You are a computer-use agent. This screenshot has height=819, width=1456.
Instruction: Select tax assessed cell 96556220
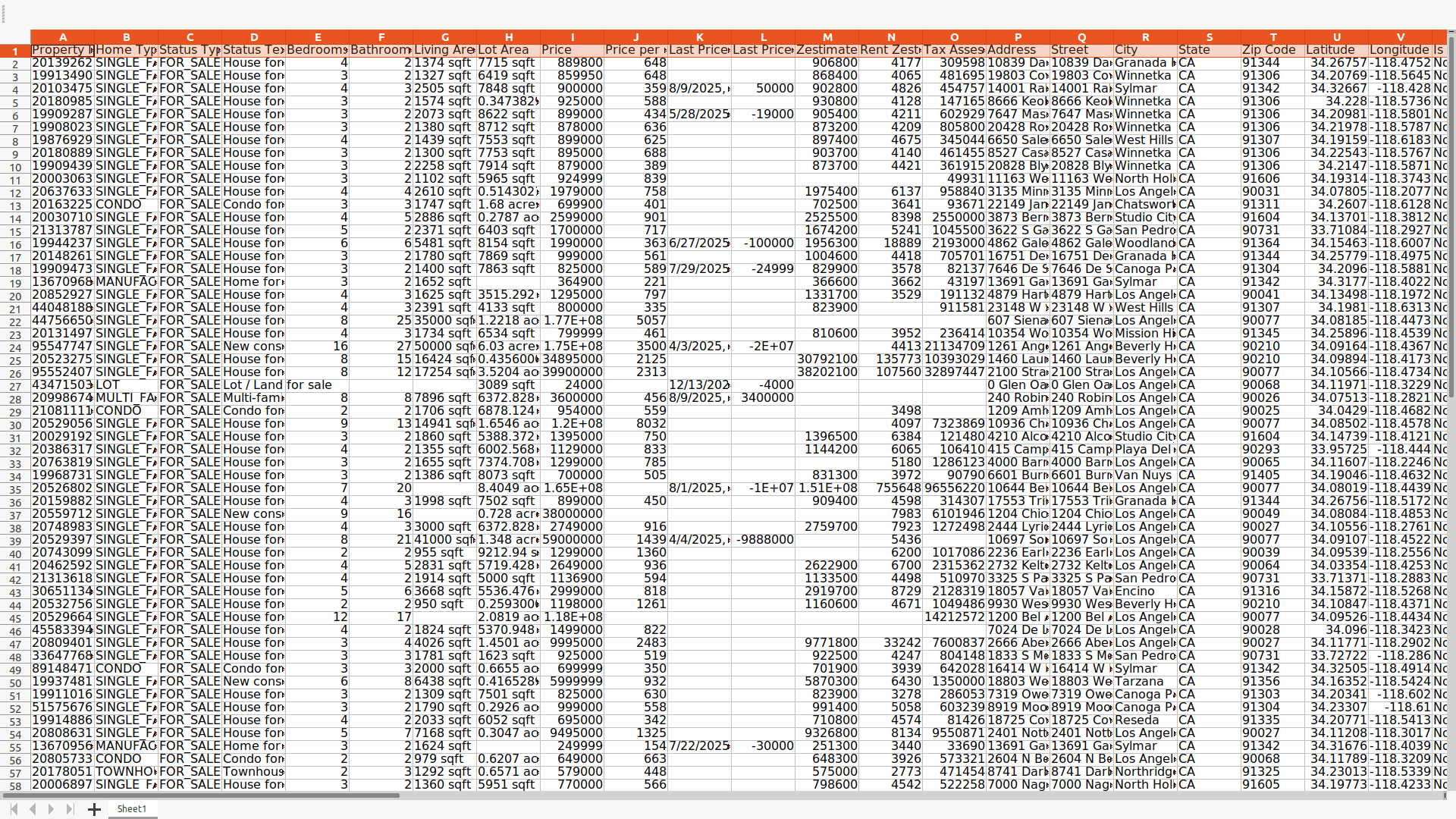(955, 488)
